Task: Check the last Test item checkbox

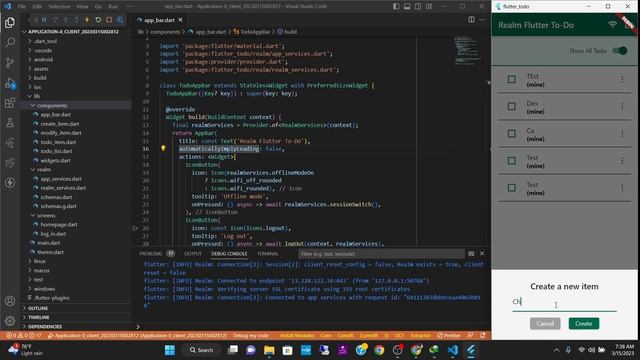Action: (x=511, y=188)
